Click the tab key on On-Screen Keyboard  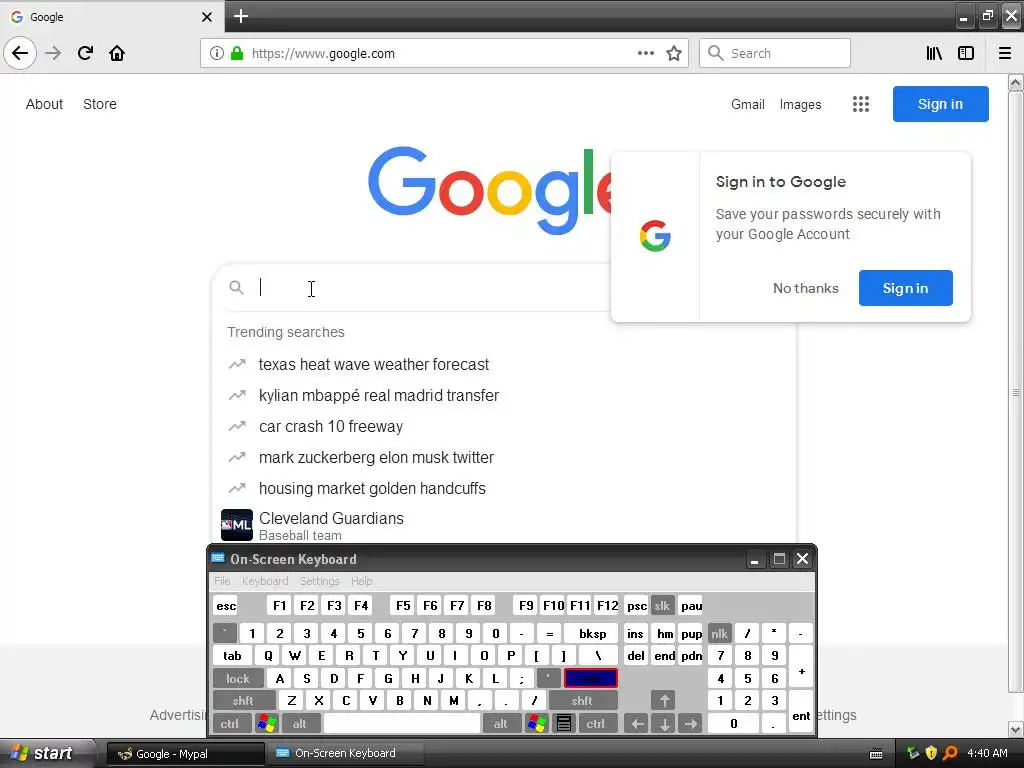(x=232, y=656)
